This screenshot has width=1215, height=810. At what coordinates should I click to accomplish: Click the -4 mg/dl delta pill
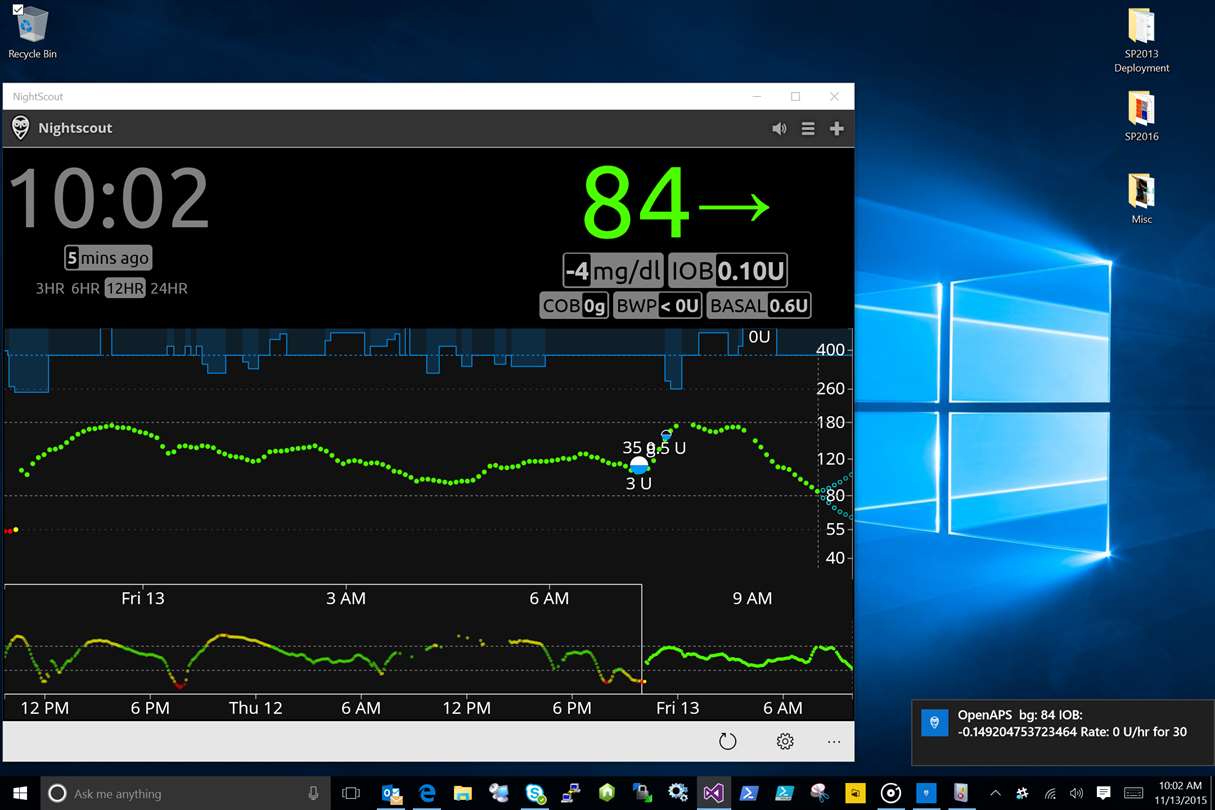[x=613, y=270]
